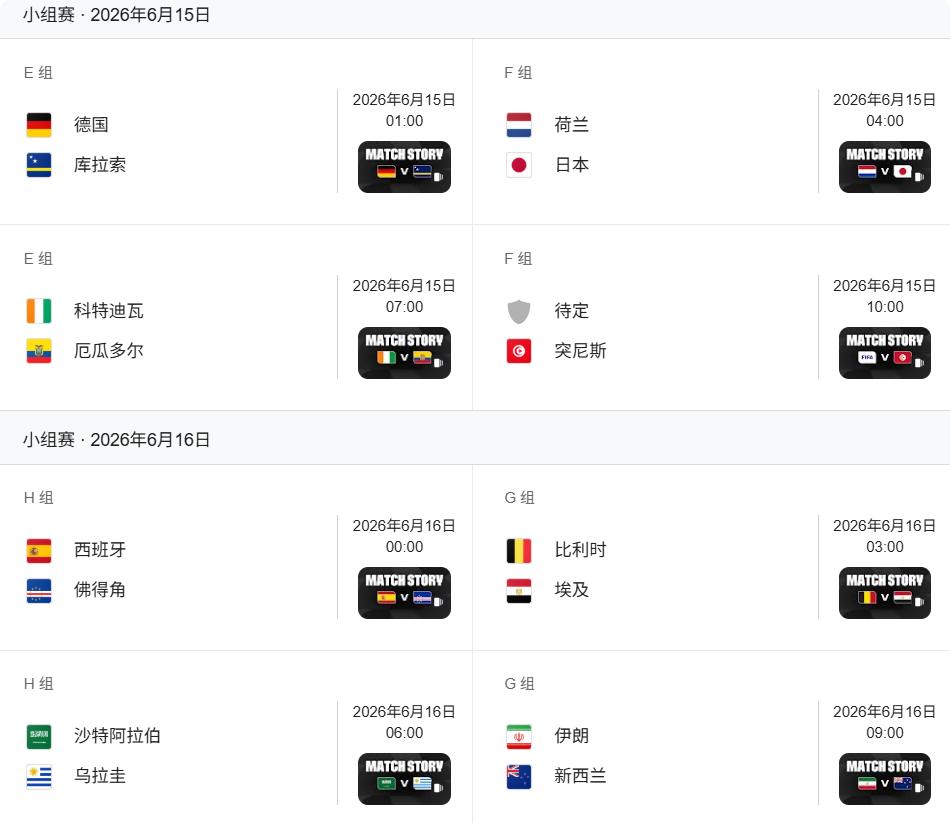This screenshot has width=950, height=823.
Task: Click the Japan flag icon
Action: point(519,165)
